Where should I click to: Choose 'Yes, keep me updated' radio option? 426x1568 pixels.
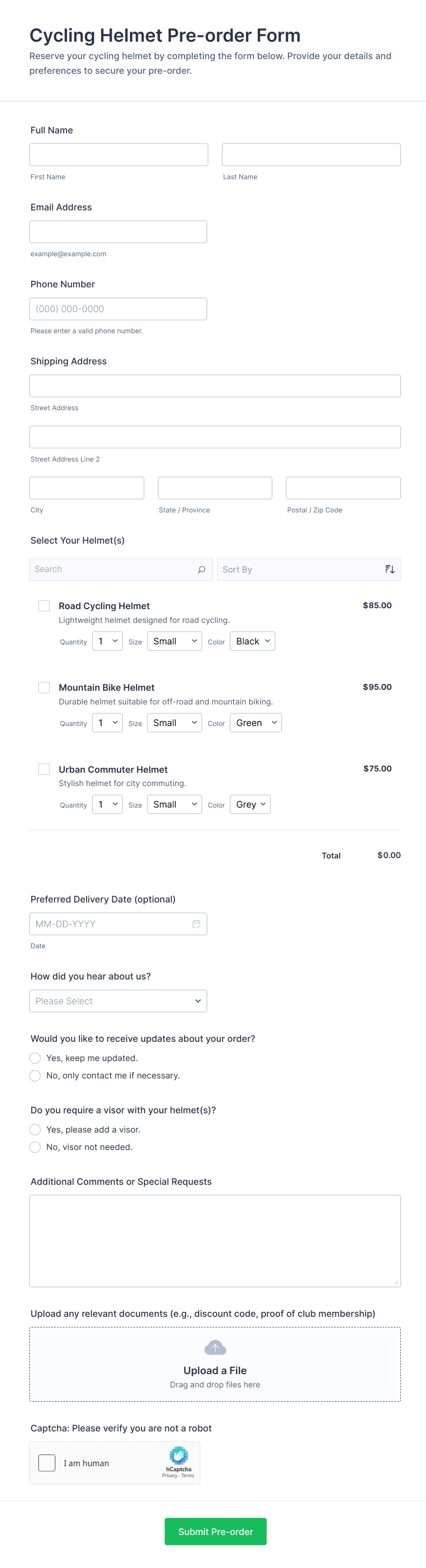[35, 1058]
